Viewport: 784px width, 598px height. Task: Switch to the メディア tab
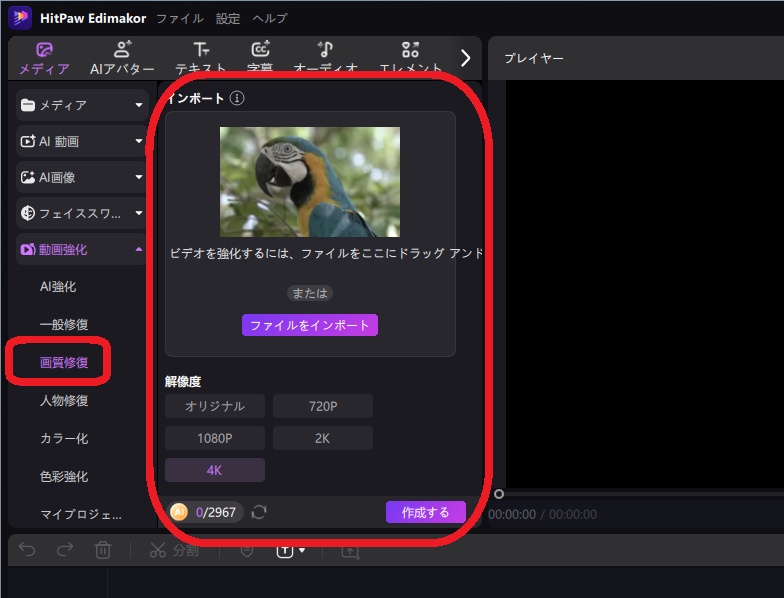point(44,58)
